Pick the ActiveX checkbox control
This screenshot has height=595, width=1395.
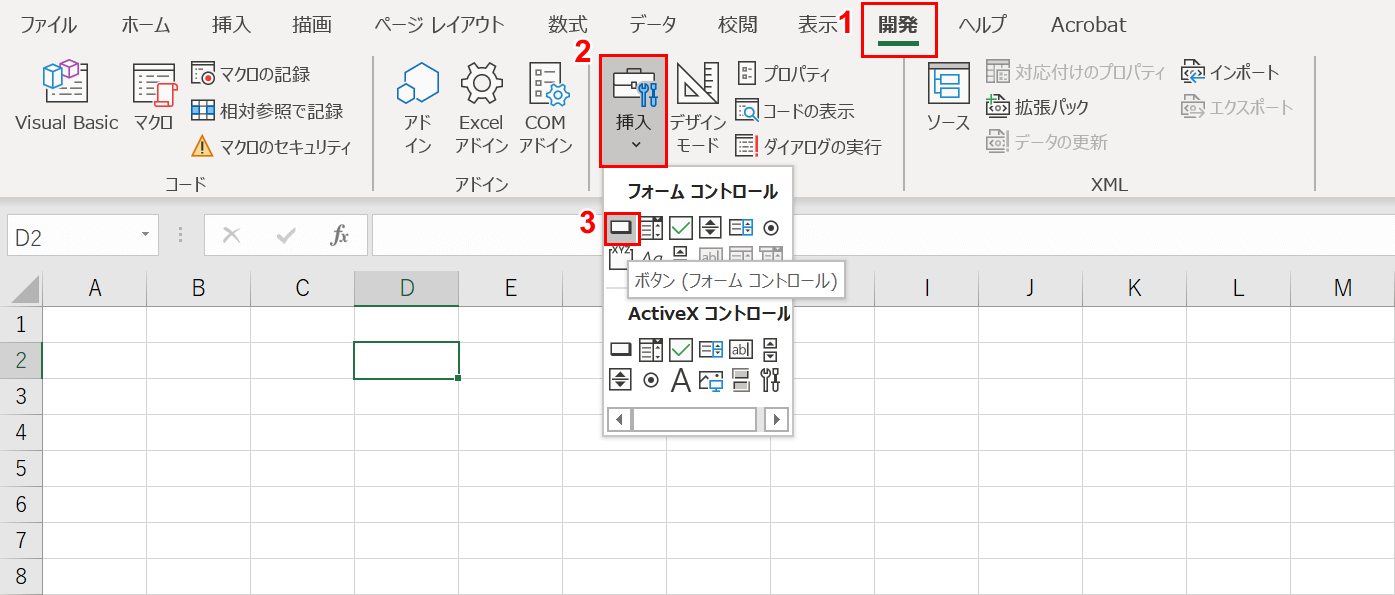(x=681, y=349)
